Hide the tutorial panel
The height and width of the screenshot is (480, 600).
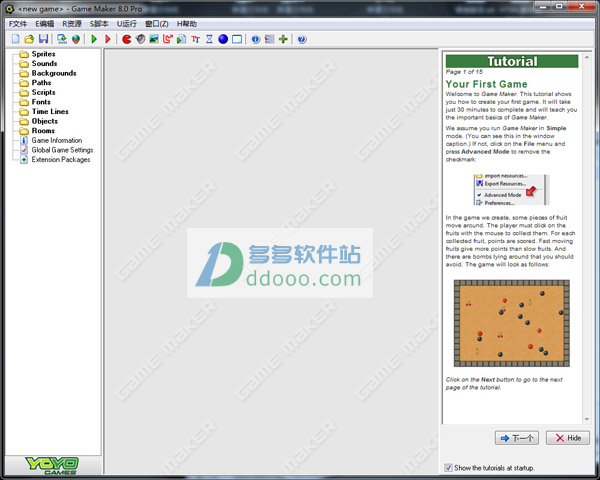567,438
